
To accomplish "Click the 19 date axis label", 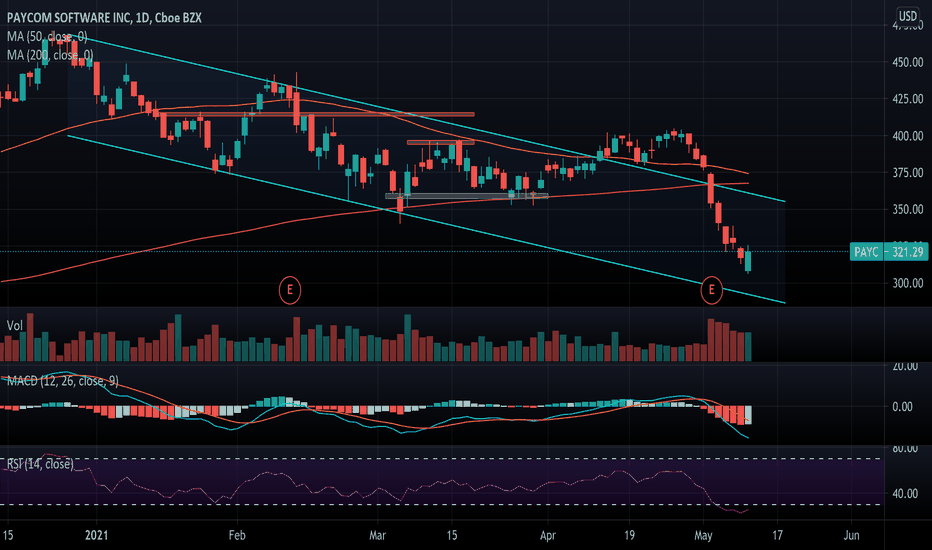I will pos(629,535).
